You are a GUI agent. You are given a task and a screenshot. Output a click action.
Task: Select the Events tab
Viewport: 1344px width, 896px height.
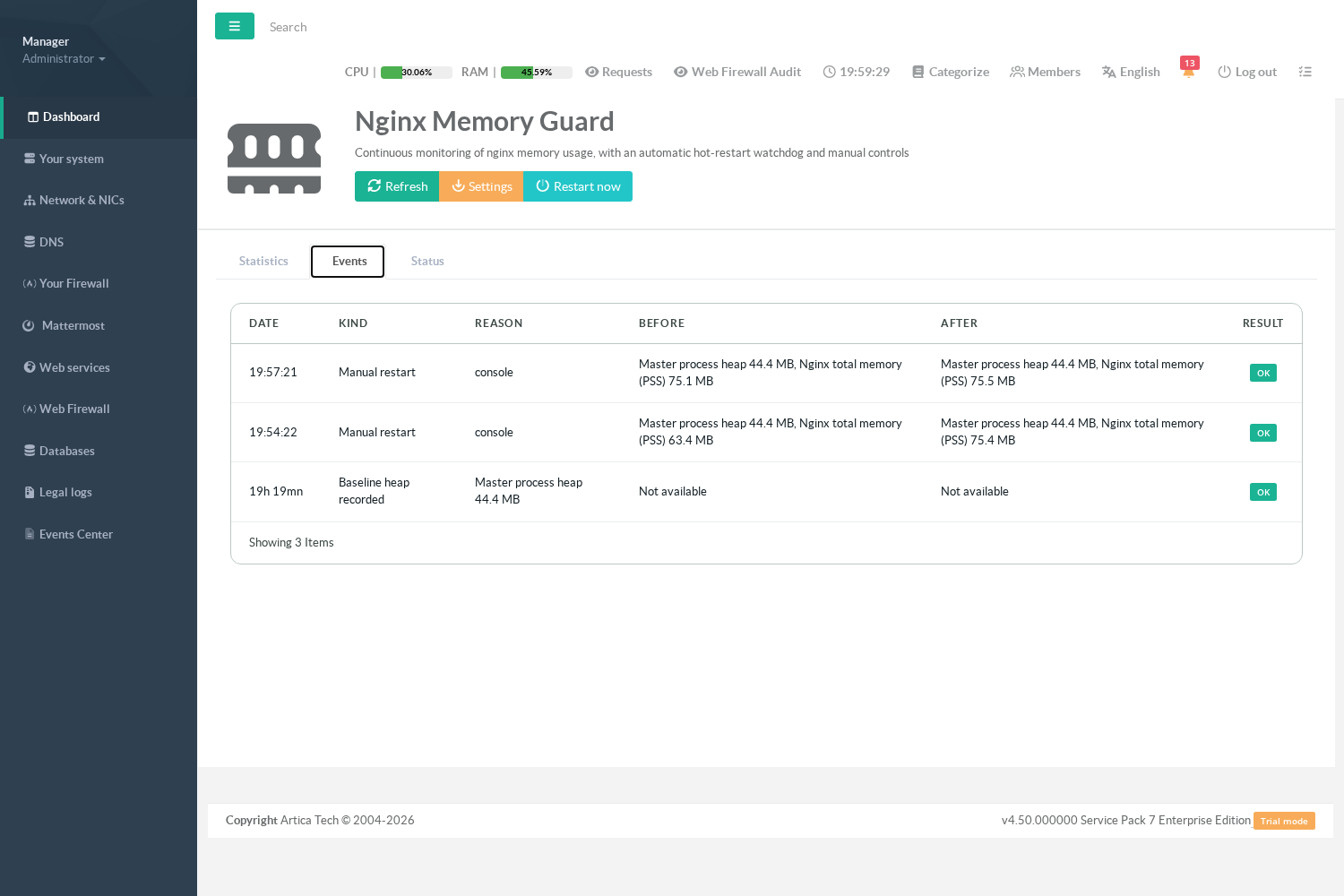tap(348, 262)
